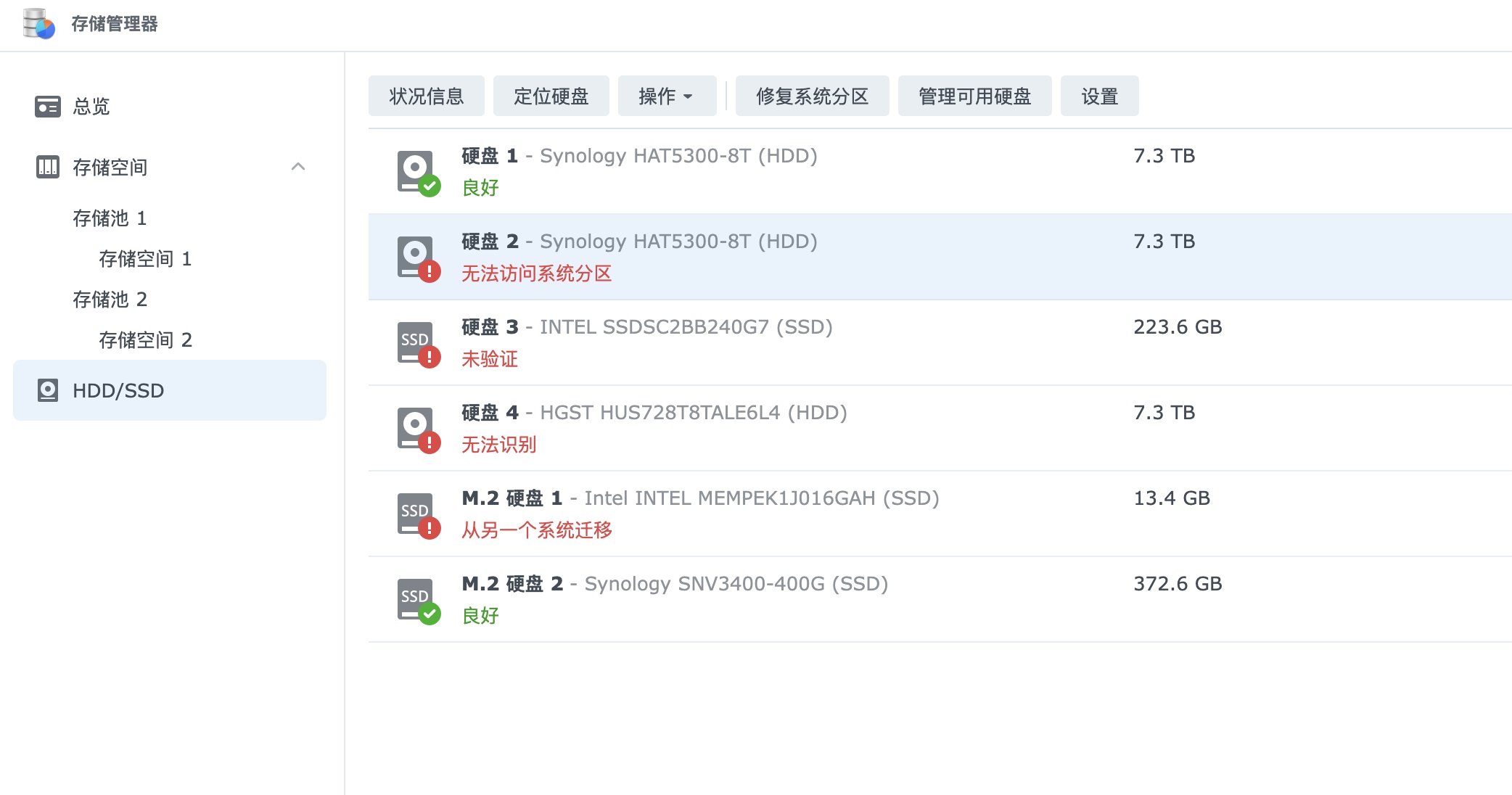Open the 操作 dropdown menu
Viewport: 1512px width, 795px height.
pos(667,96)
